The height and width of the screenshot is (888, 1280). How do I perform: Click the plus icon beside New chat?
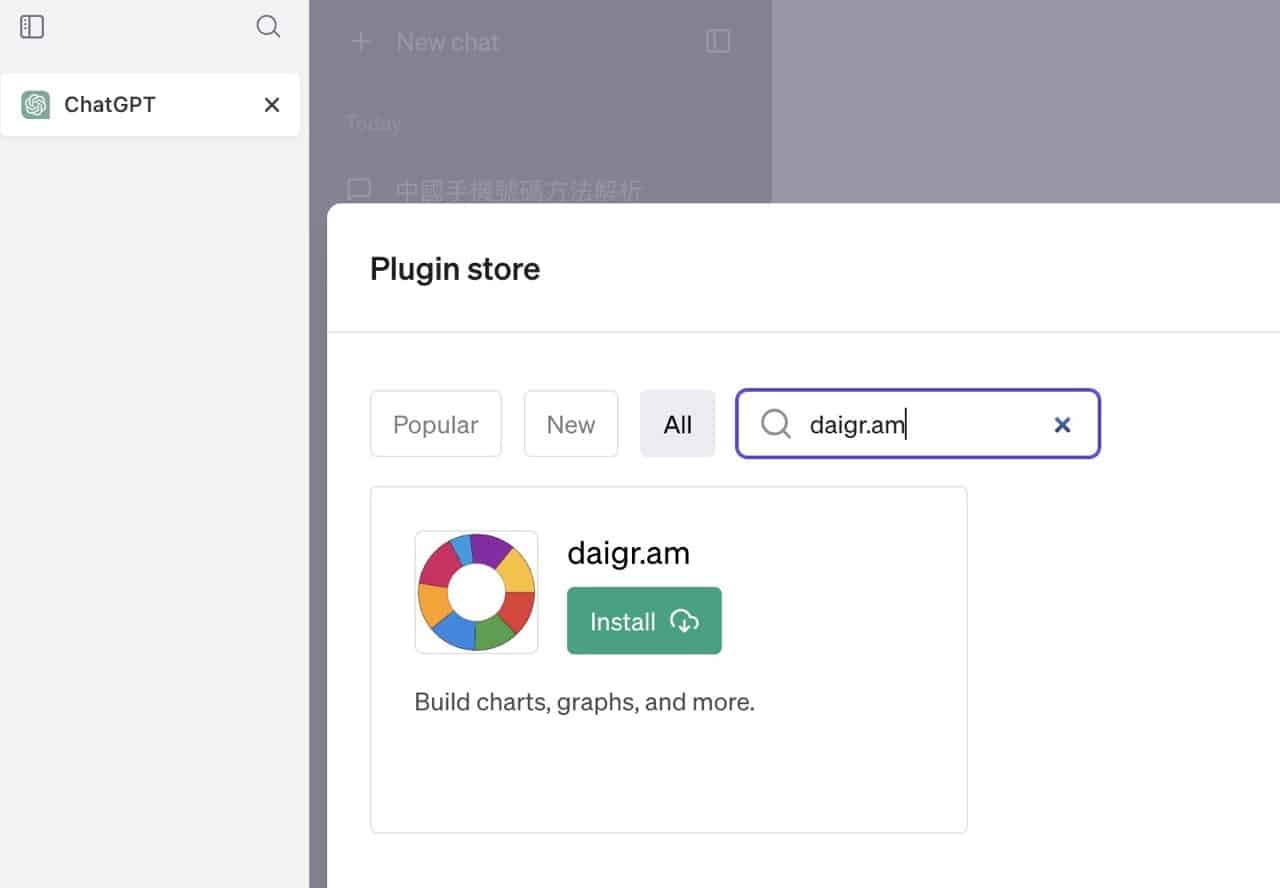361,42
